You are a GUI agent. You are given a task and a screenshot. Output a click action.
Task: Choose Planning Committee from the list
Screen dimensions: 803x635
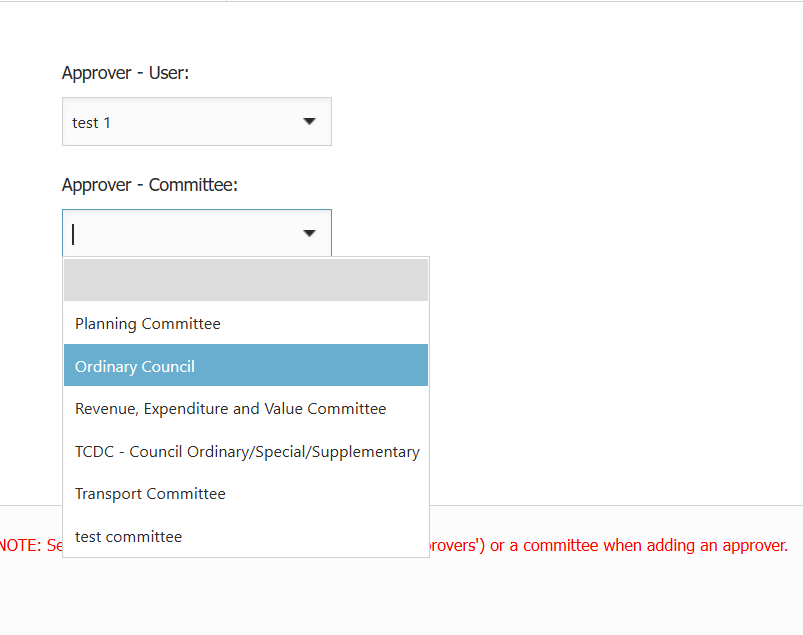click(x=148, y=324)
